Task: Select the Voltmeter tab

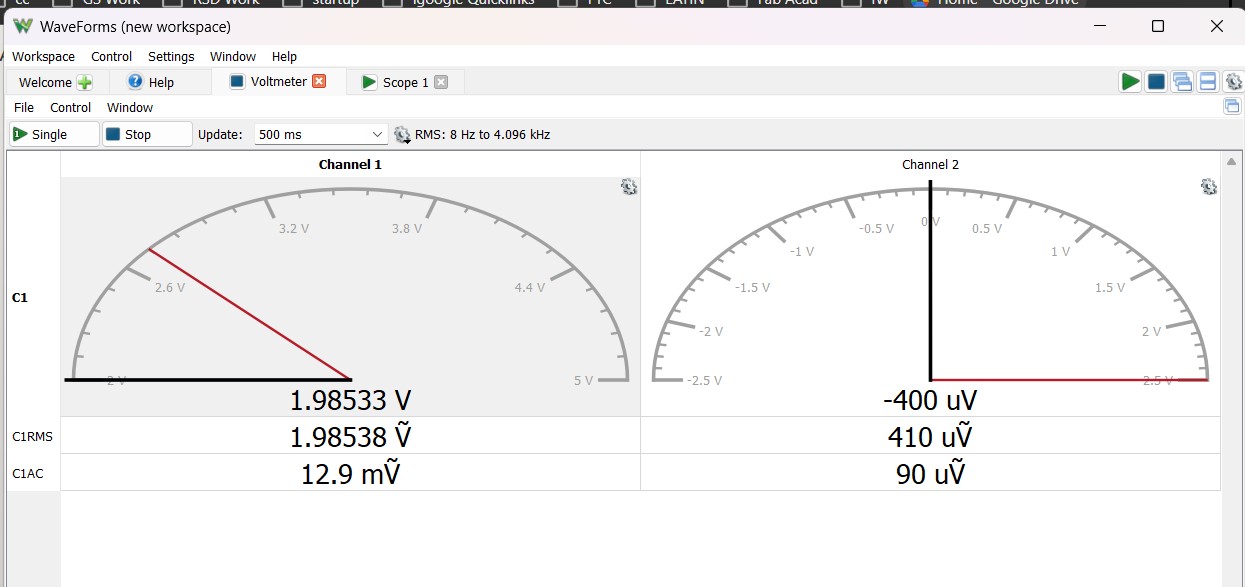Action: (x=278, y=81)
